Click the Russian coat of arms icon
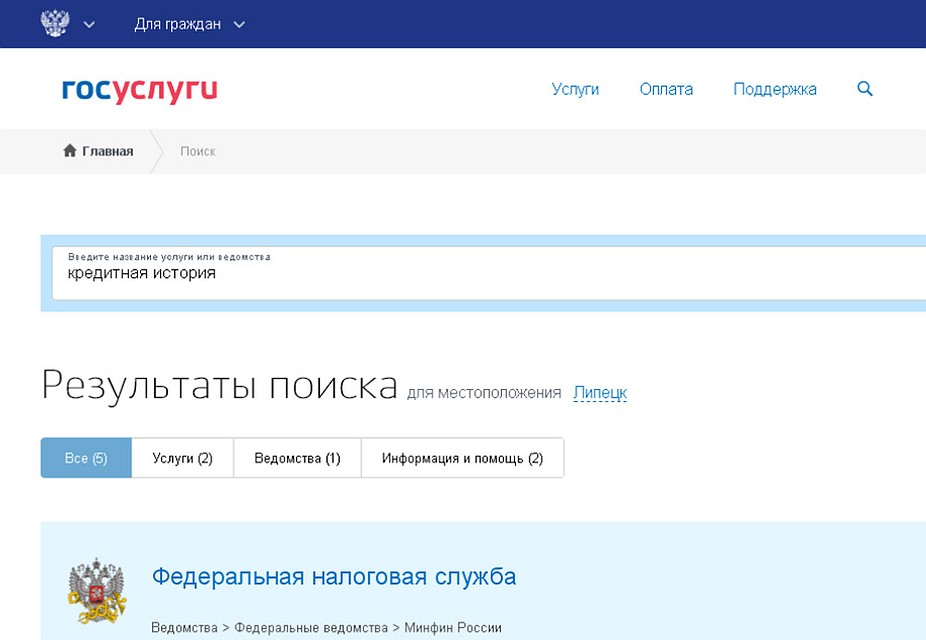The height and width of the screenshot is (640, 926). pos(54,24)
